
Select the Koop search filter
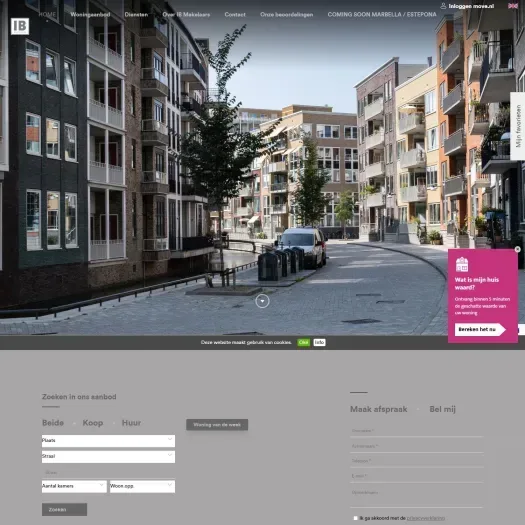click(x=93, y=423)
